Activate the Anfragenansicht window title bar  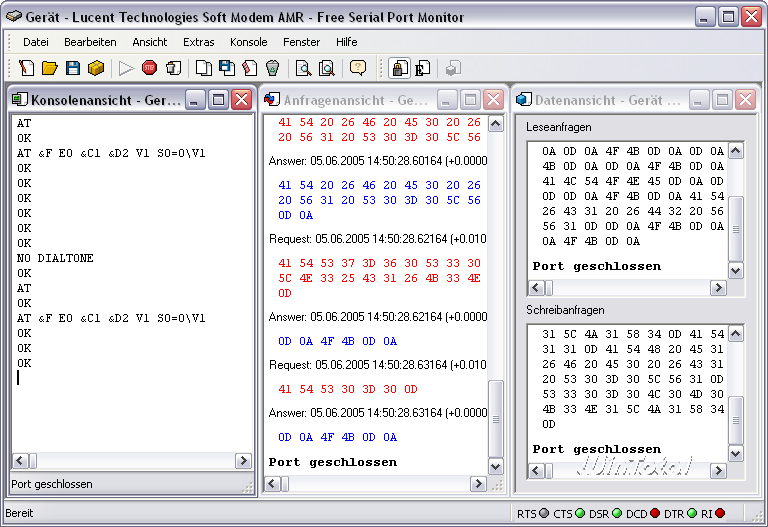tap(350, 100)
